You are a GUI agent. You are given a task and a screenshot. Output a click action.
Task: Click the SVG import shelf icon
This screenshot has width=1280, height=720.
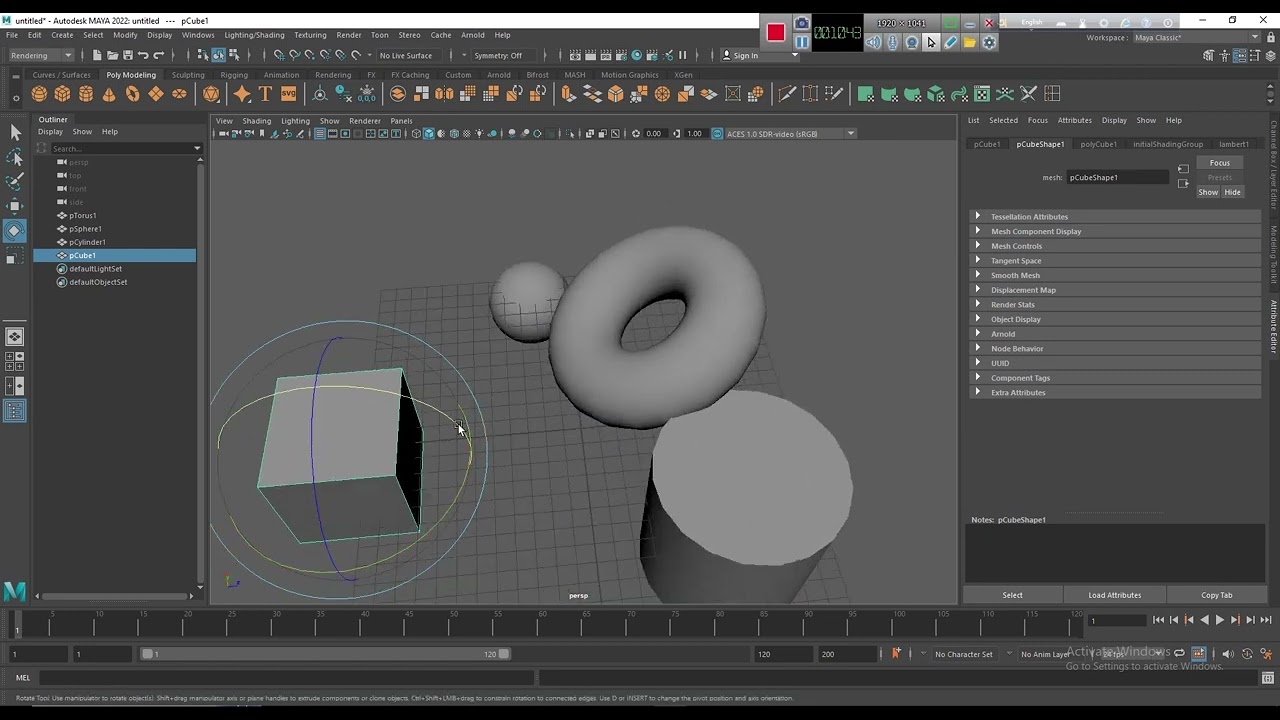click(x=288, y=94)
